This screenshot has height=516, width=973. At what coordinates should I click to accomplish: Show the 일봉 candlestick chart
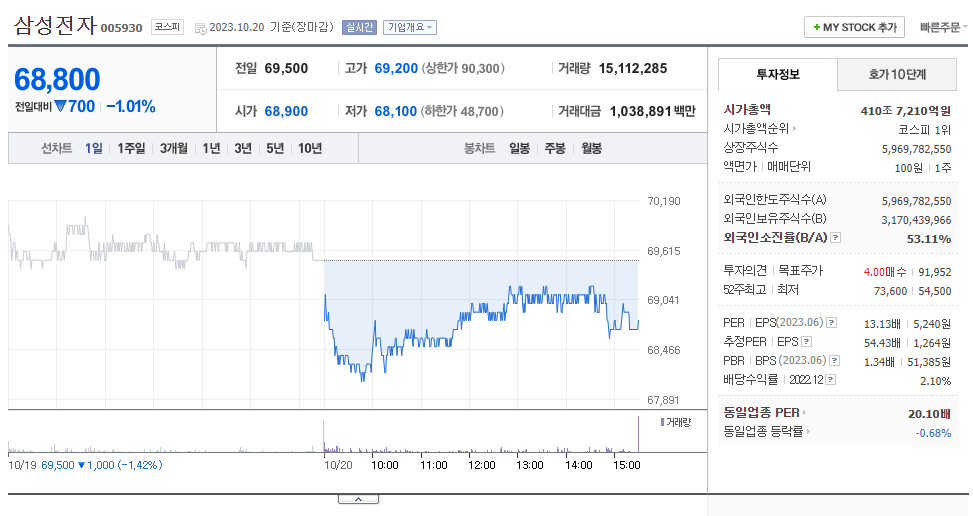519,148
